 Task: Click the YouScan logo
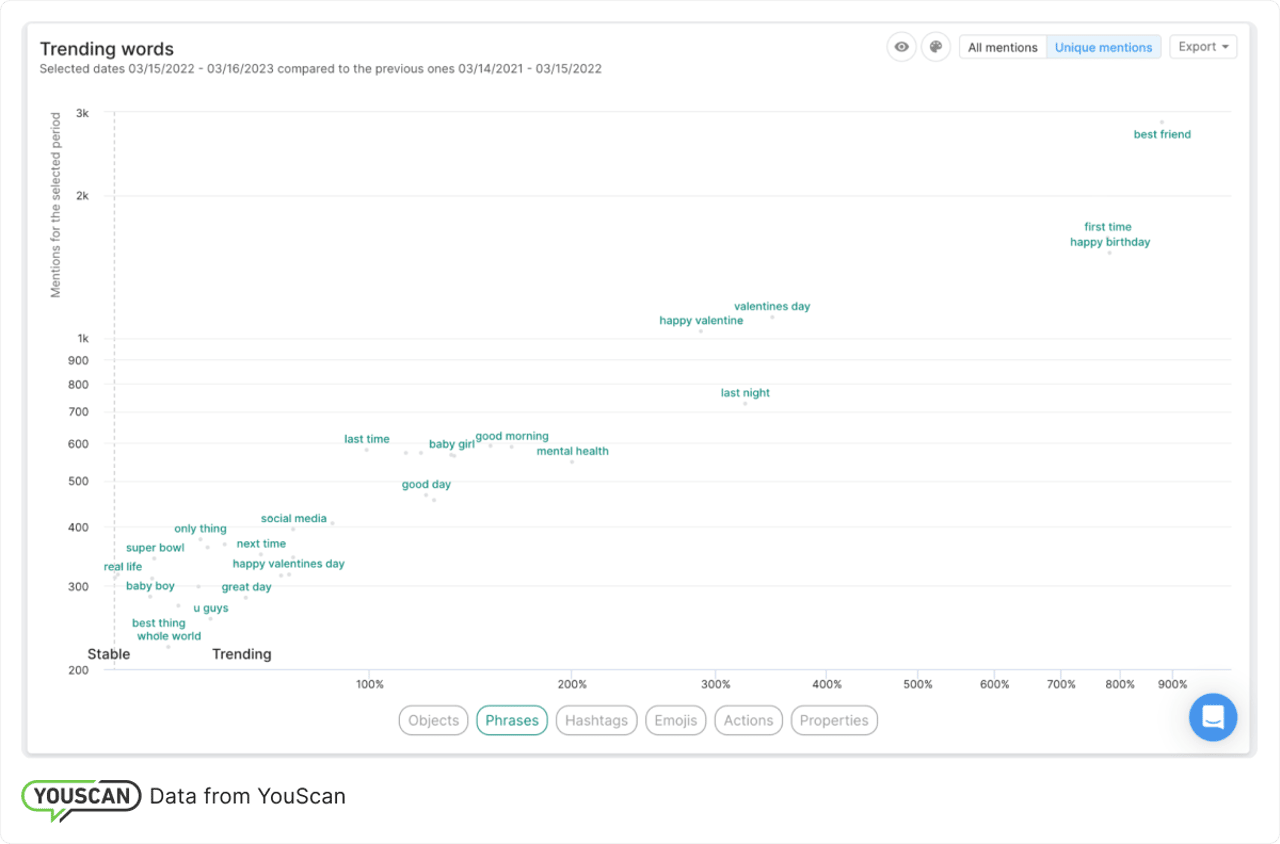[x=80, y=796]
